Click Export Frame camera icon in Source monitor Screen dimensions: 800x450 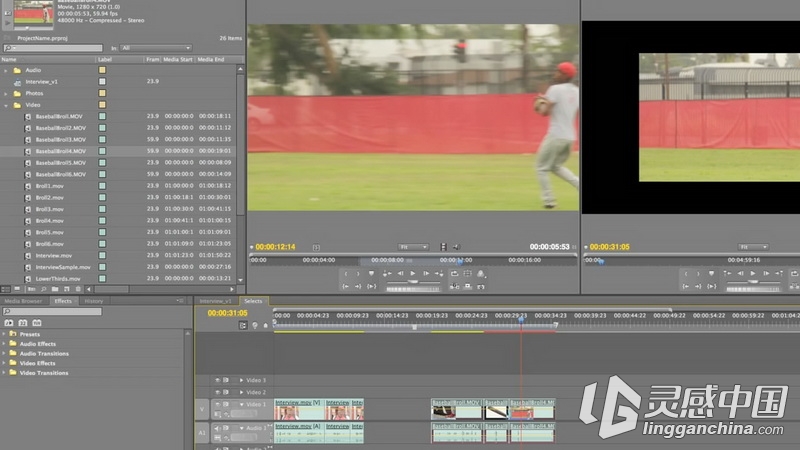tap(481, 287)
